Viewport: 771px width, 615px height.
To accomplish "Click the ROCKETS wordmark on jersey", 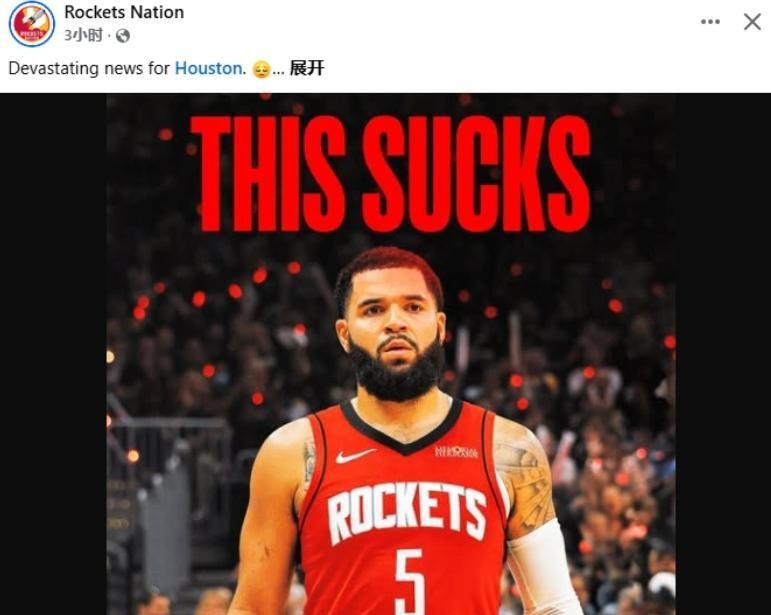I will click(x=407, y=511).
